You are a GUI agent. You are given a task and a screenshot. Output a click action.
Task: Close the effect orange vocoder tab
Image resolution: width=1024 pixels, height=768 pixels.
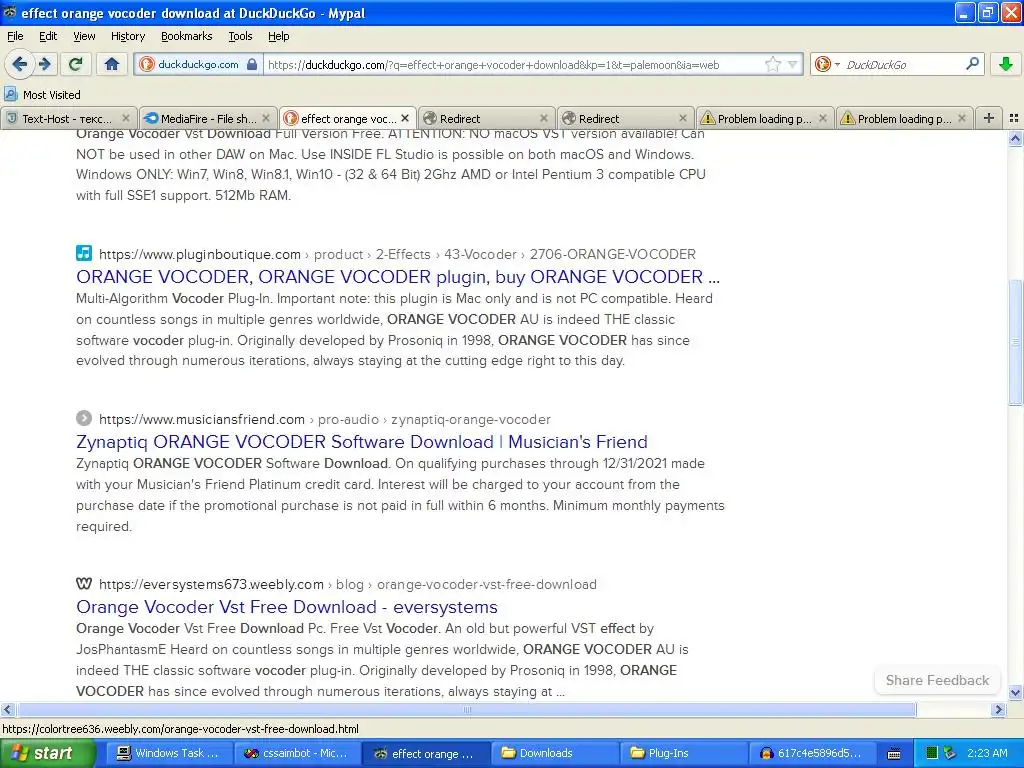pyautogui.click(x=405, y=118)
